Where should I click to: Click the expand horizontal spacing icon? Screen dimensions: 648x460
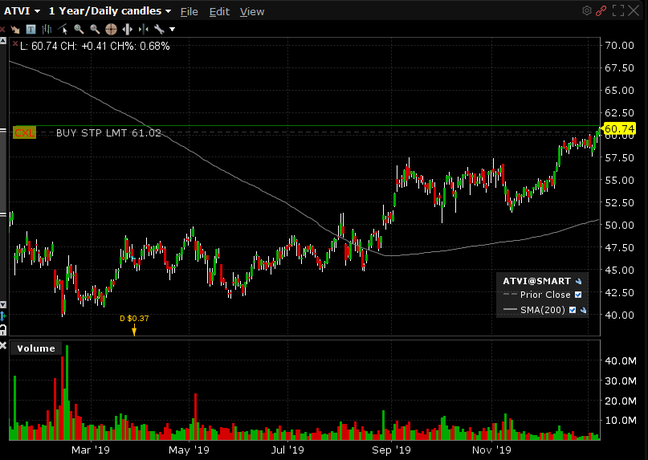(127, 29)
